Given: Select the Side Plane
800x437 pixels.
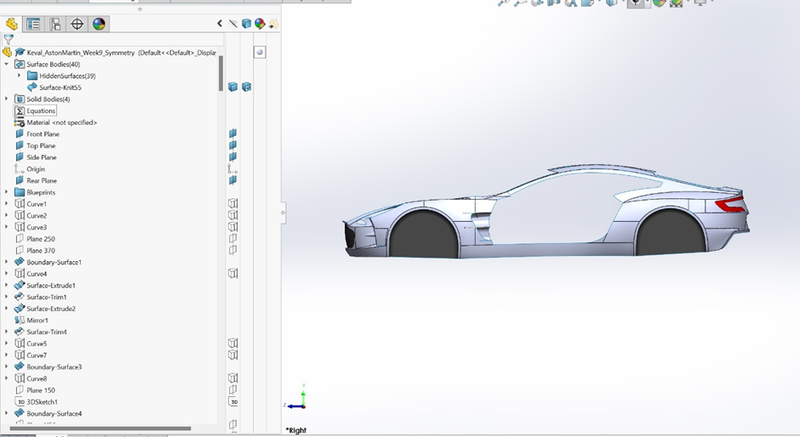Looking at the screenshot, I should point(41,158).
